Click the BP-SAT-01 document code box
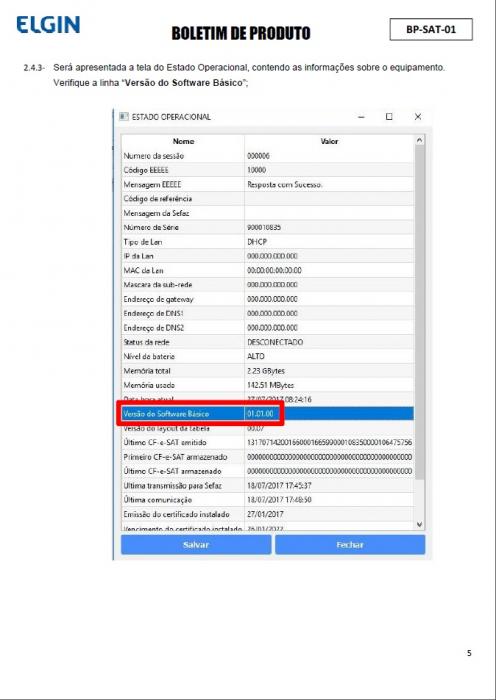This screenshot has height=700, width=496. point(431,29)
